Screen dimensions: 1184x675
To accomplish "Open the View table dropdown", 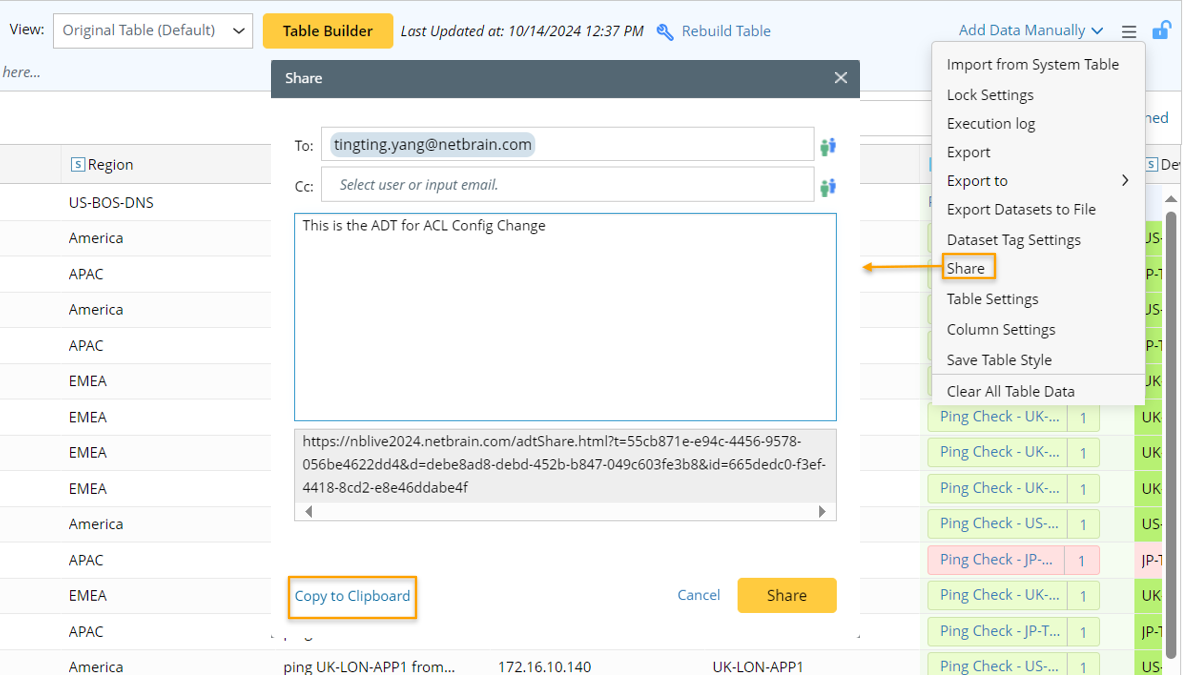I will pos(152,31).
